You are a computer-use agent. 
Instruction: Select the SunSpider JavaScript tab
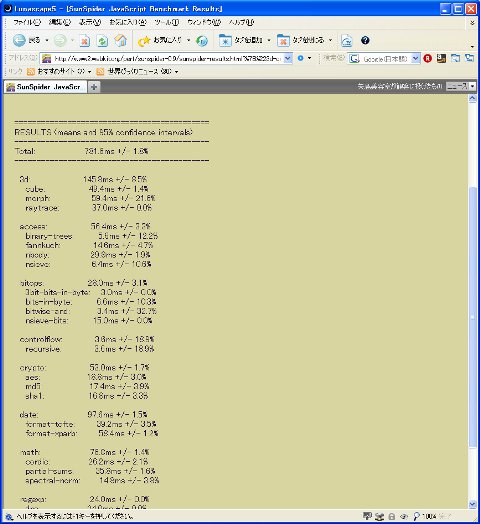45,87
